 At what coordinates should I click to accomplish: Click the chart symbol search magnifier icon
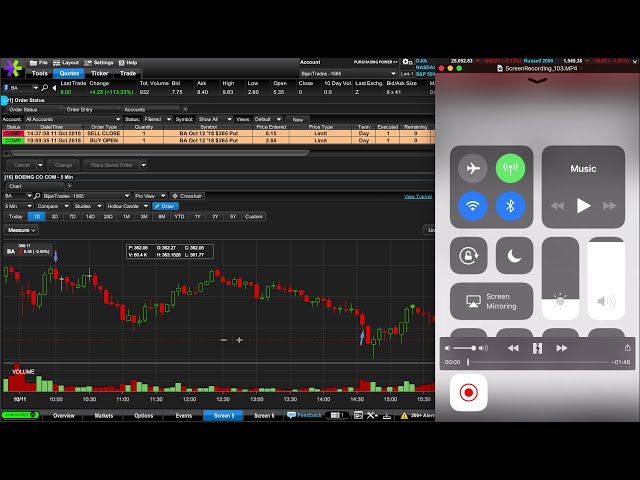point(37,196)
